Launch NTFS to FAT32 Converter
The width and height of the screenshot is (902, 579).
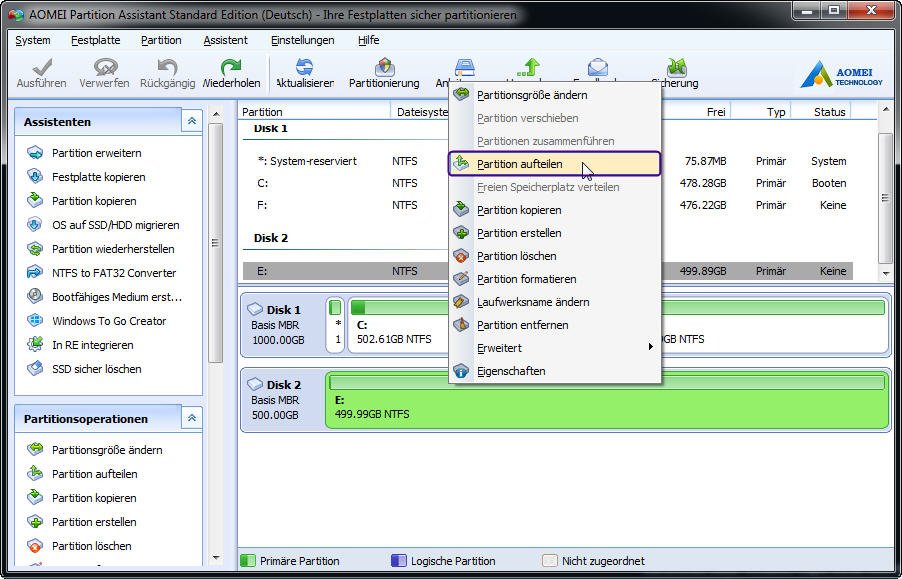click(x=101, y=273)
